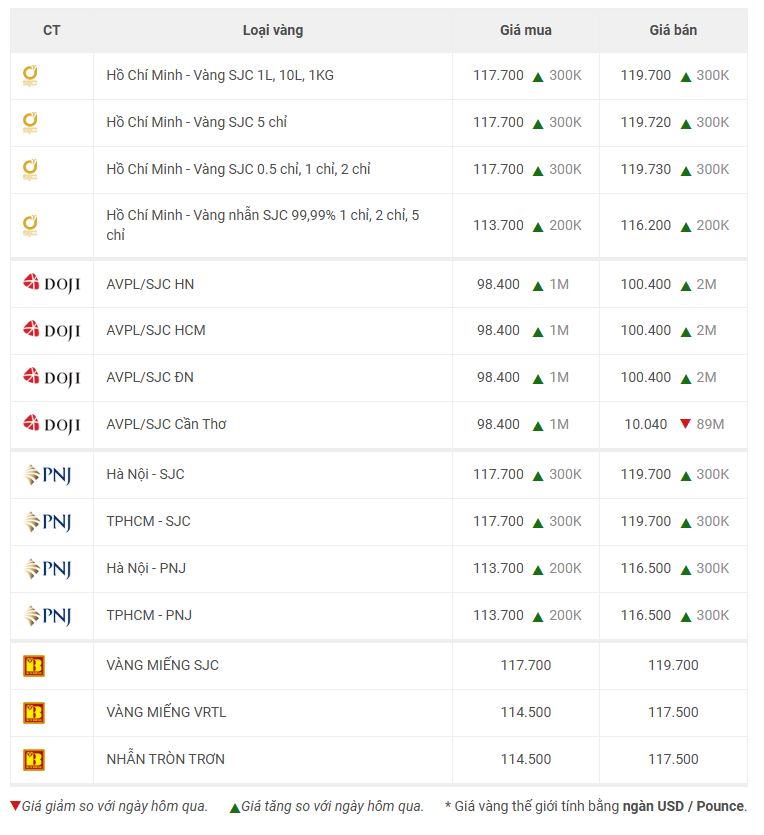Click the DOJI logo in the AVPL/SJC Cần Thơ row
764x835 pixels.
(x=52, y=424)
